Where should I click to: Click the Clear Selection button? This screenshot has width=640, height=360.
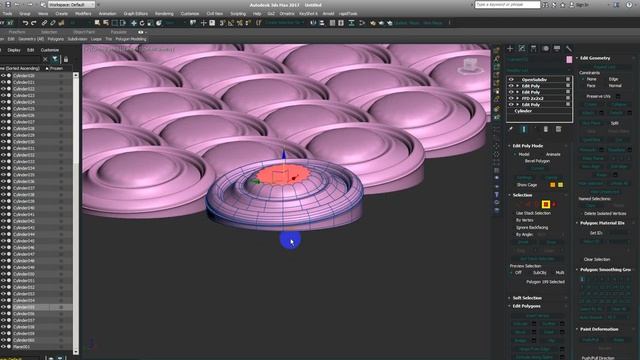pyautogui.click(x=597, y=259)
